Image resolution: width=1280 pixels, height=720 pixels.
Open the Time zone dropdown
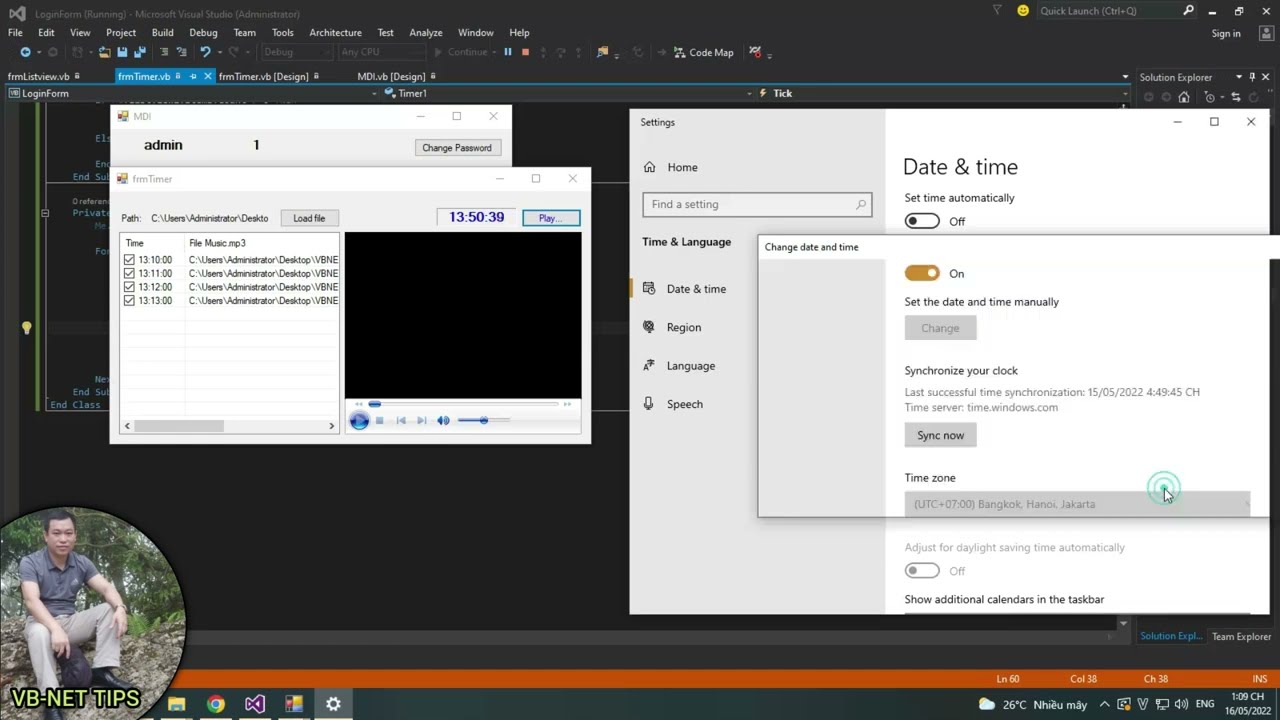tap(1077, 504)
